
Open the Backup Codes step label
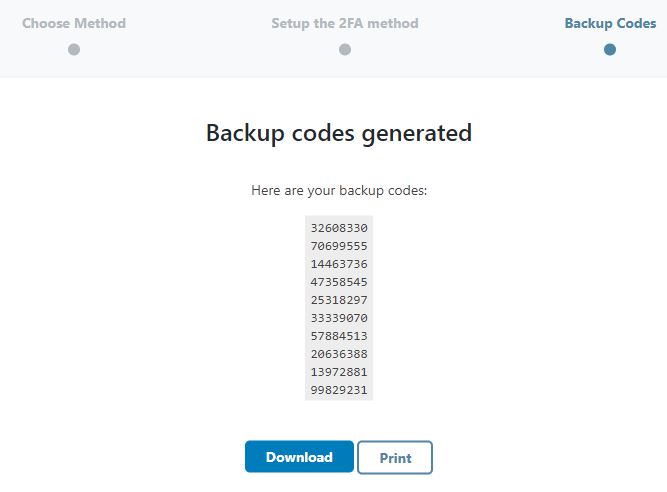click(x=610, y=23)
